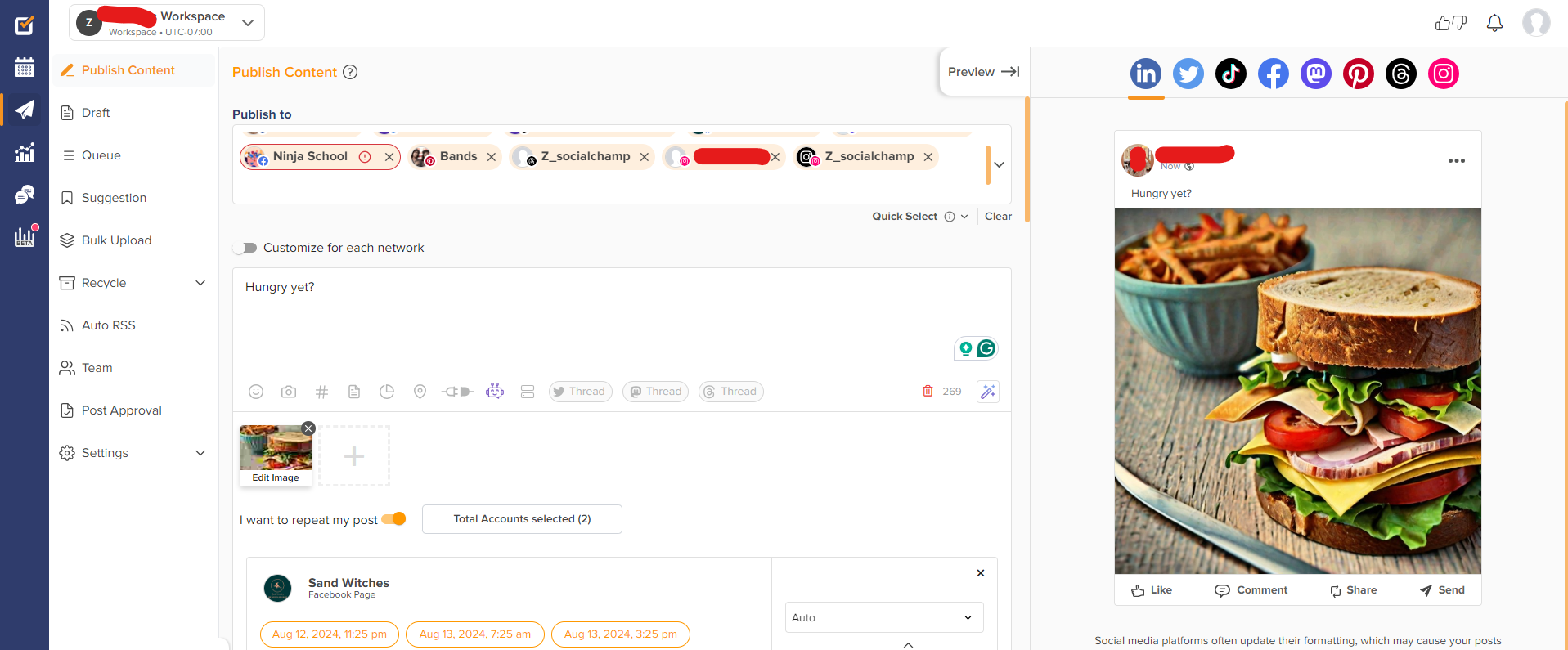Click Edit Image on the sandwich thumbnail
This screenshot has height=650, width=1568.
click(x=276, y=477)
